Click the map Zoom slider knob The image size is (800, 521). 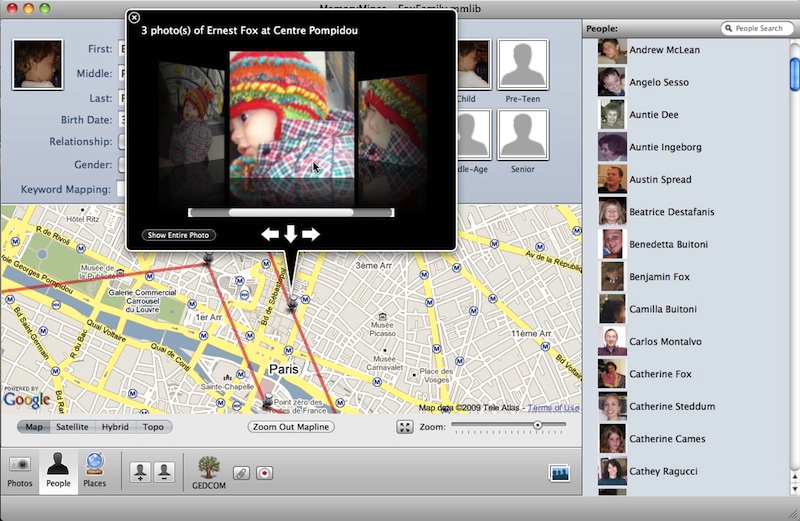click(x=537, y=425)
